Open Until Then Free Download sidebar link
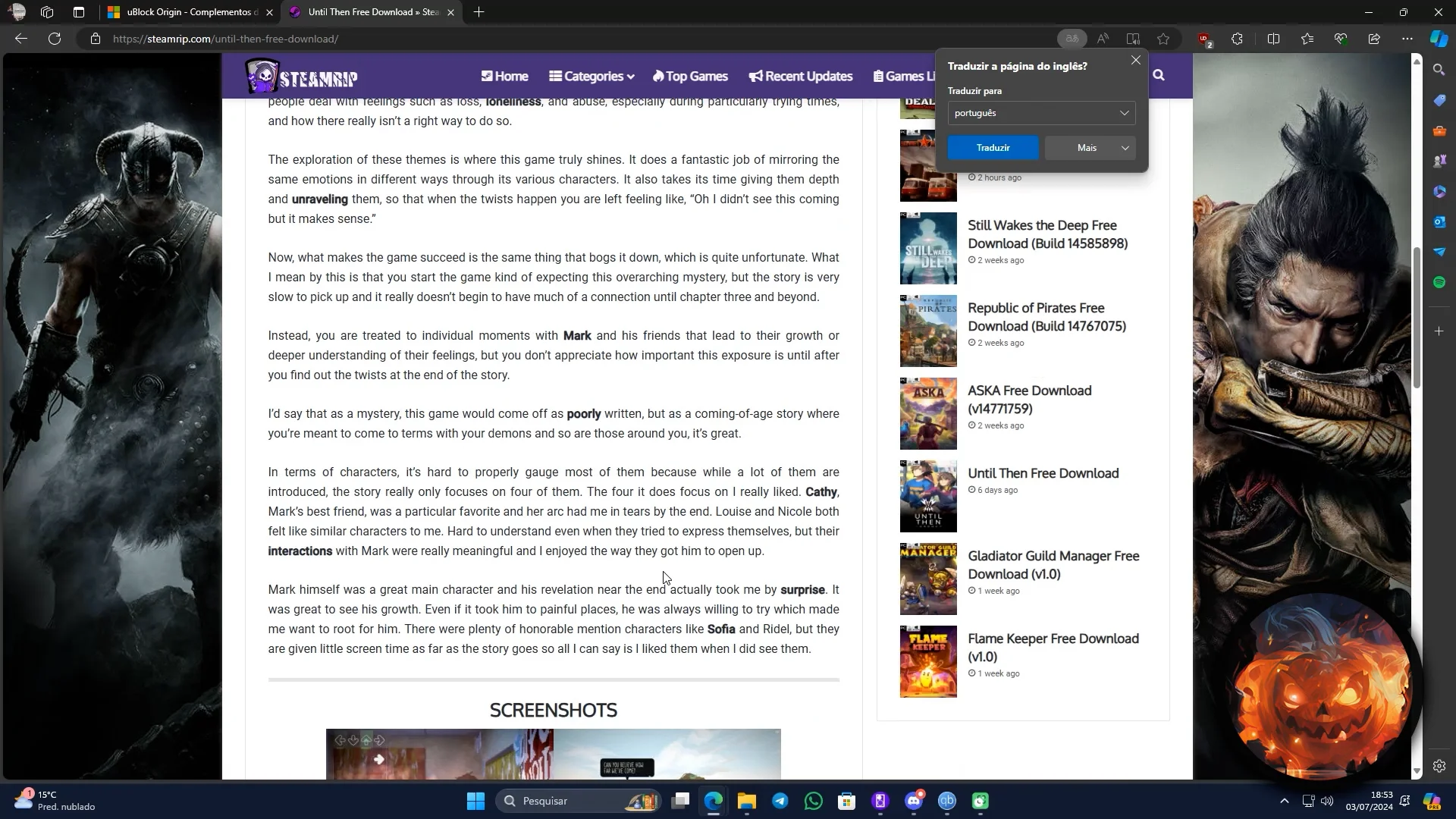1456x819 pixels. (x=1043, y=473)
